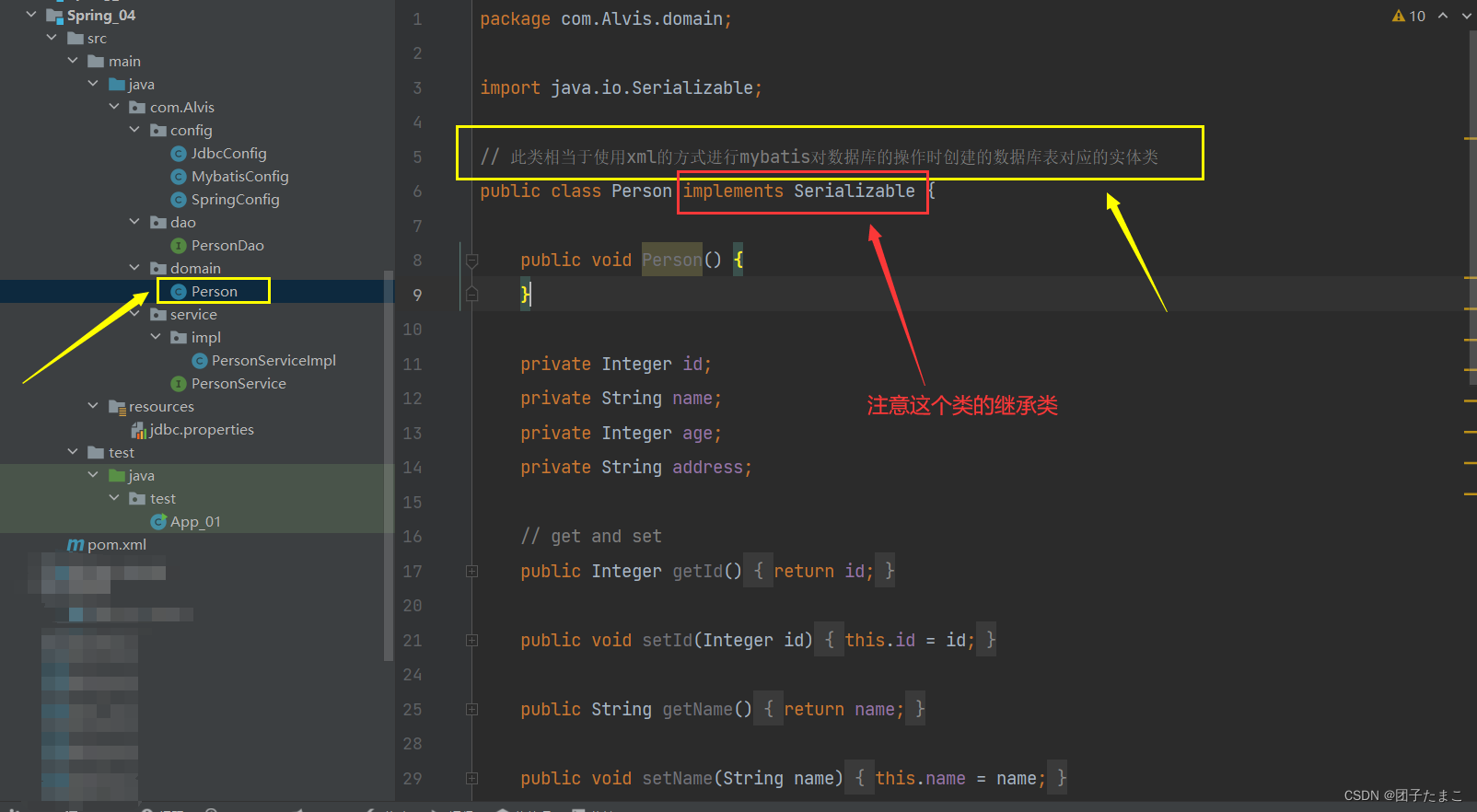Click the Person class icon in tree
Viewport: 1477px width, 812px height.
(179, 292)
